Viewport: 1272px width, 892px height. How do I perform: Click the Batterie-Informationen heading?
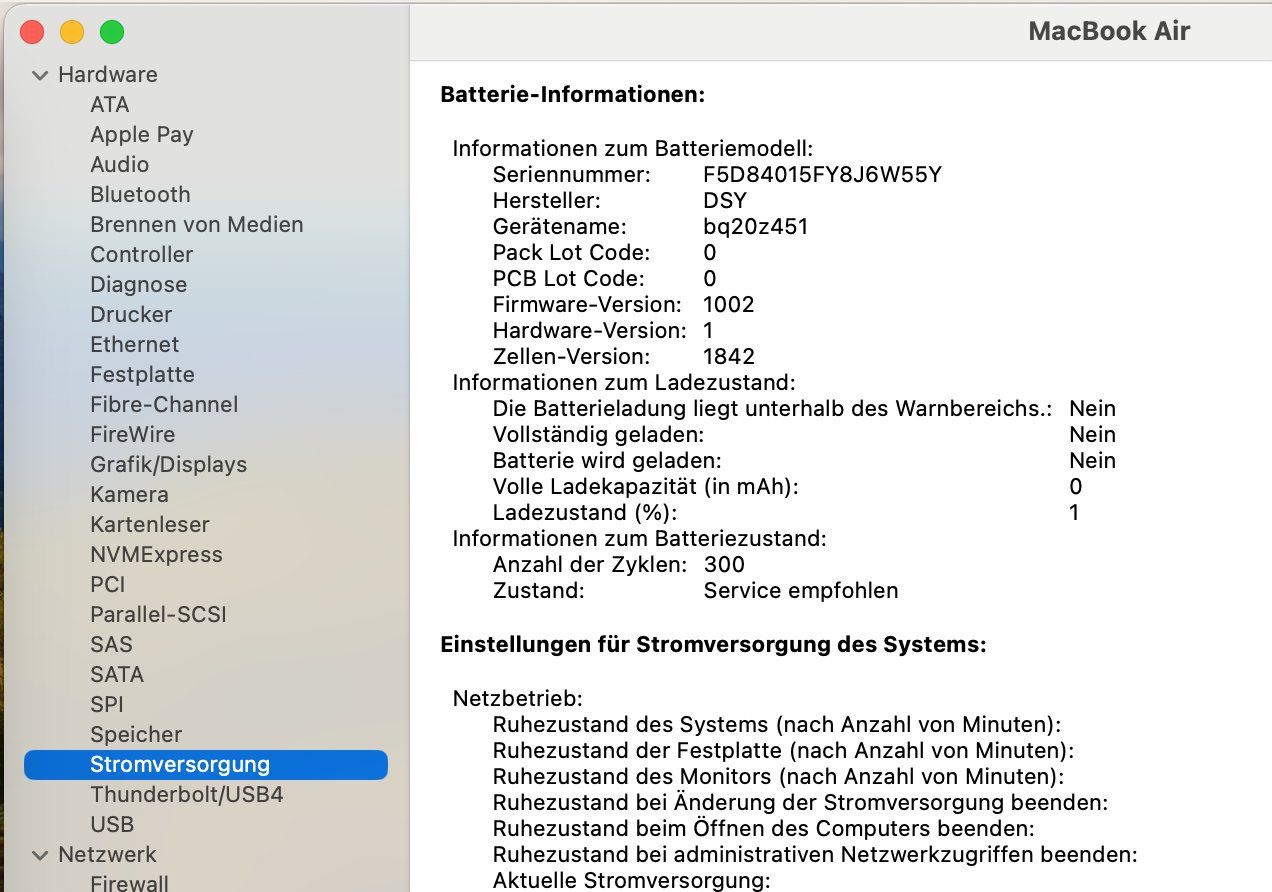tap(573, 95)
